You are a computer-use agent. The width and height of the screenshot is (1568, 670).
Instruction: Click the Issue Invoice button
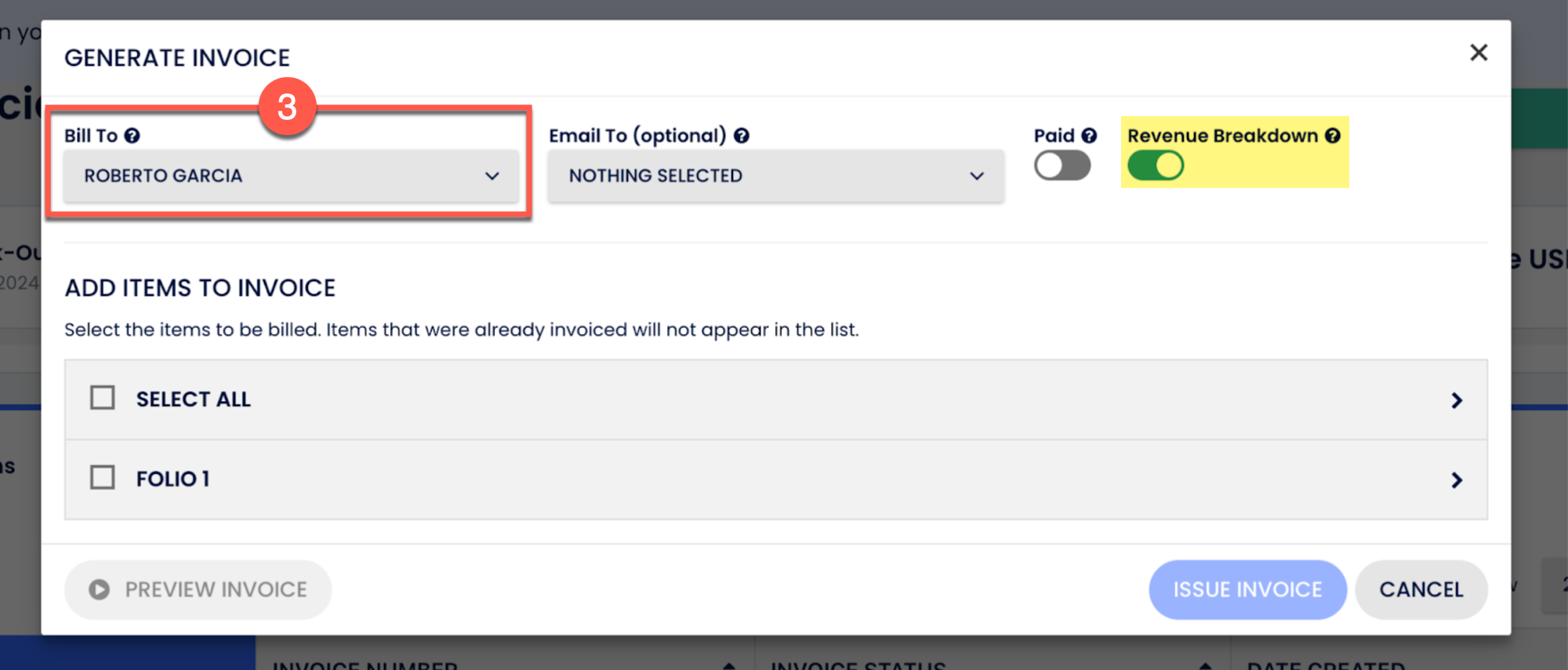[1247, 589]
